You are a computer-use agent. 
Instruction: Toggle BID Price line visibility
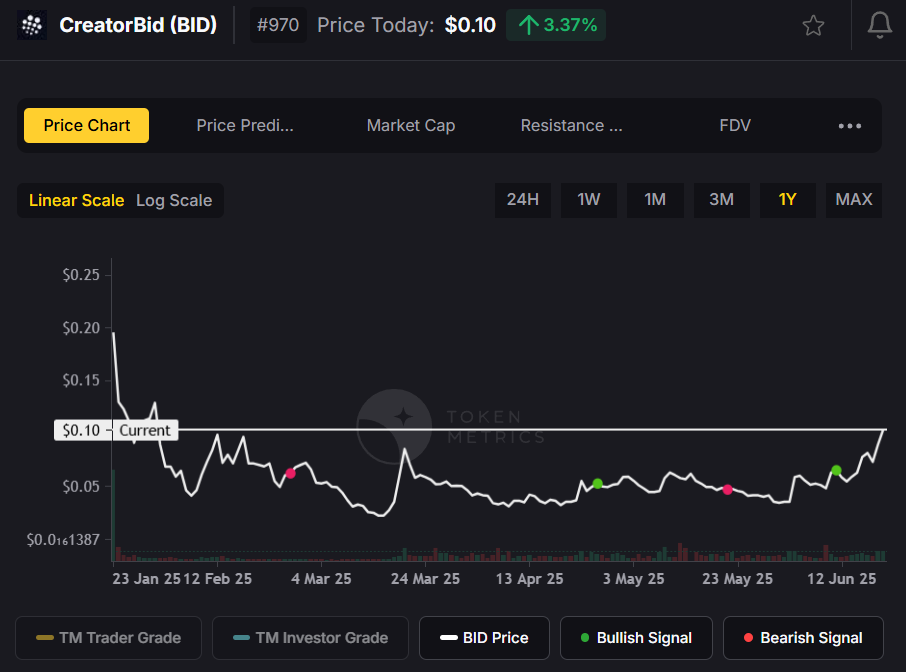pyautogui.click(x=484, y=638)
